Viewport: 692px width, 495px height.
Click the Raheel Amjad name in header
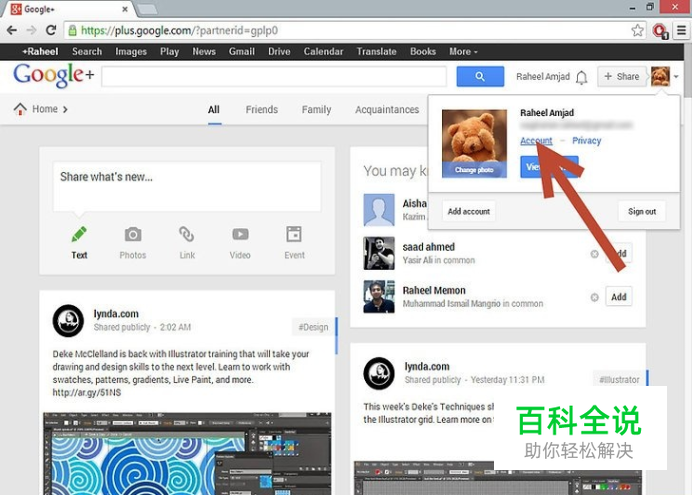pos(543,77)
